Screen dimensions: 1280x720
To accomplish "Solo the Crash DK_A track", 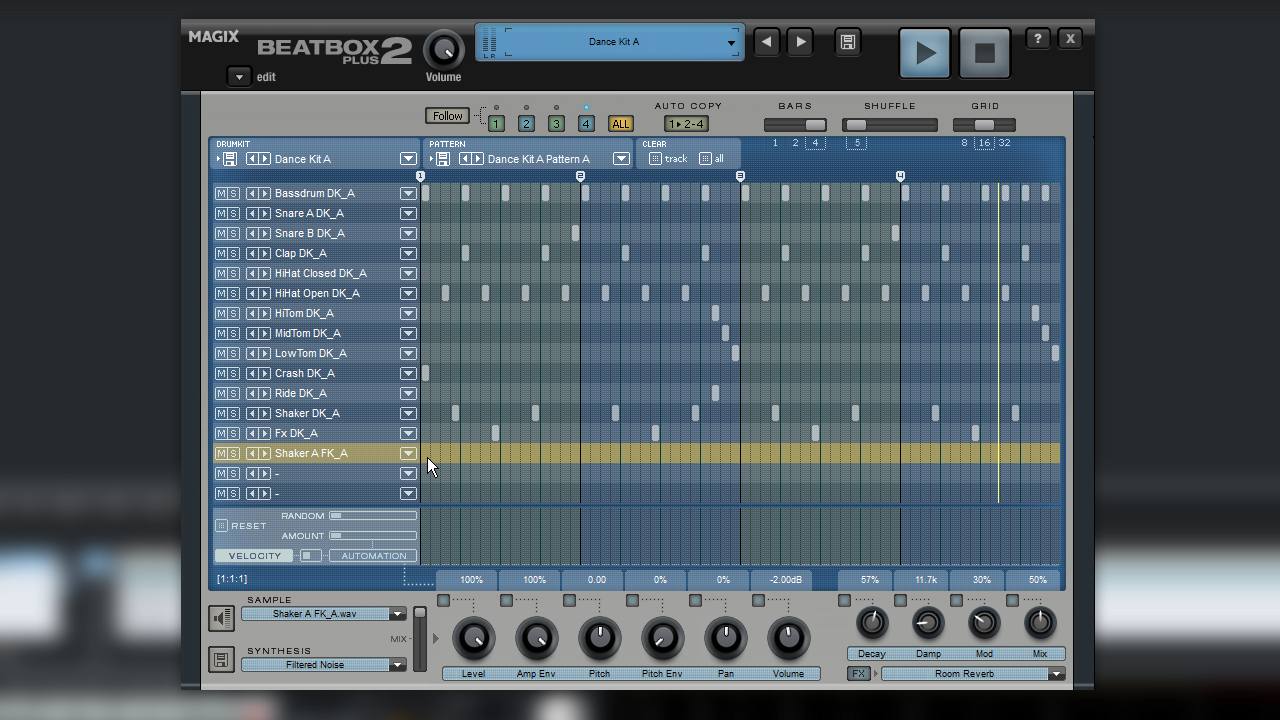I will pyautogui.click(x=233, y=373).
